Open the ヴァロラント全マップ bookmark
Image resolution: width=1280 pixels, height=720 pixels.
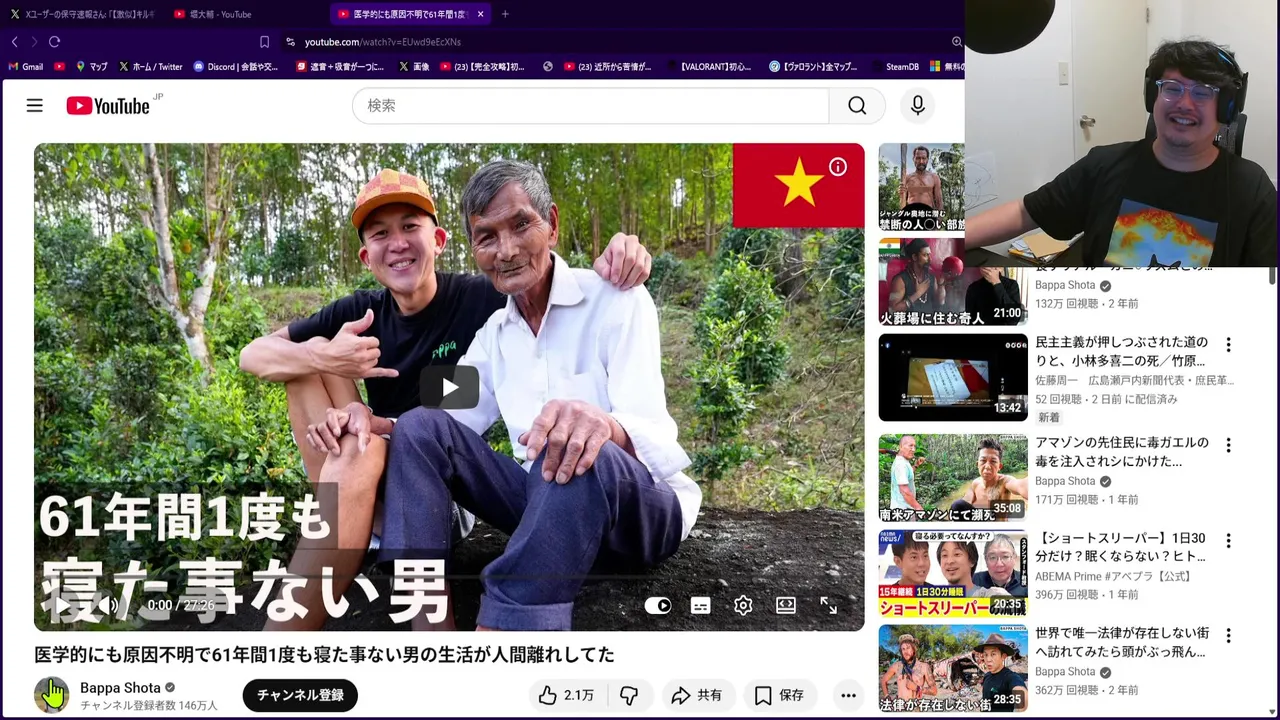click(x=813, y=67)
